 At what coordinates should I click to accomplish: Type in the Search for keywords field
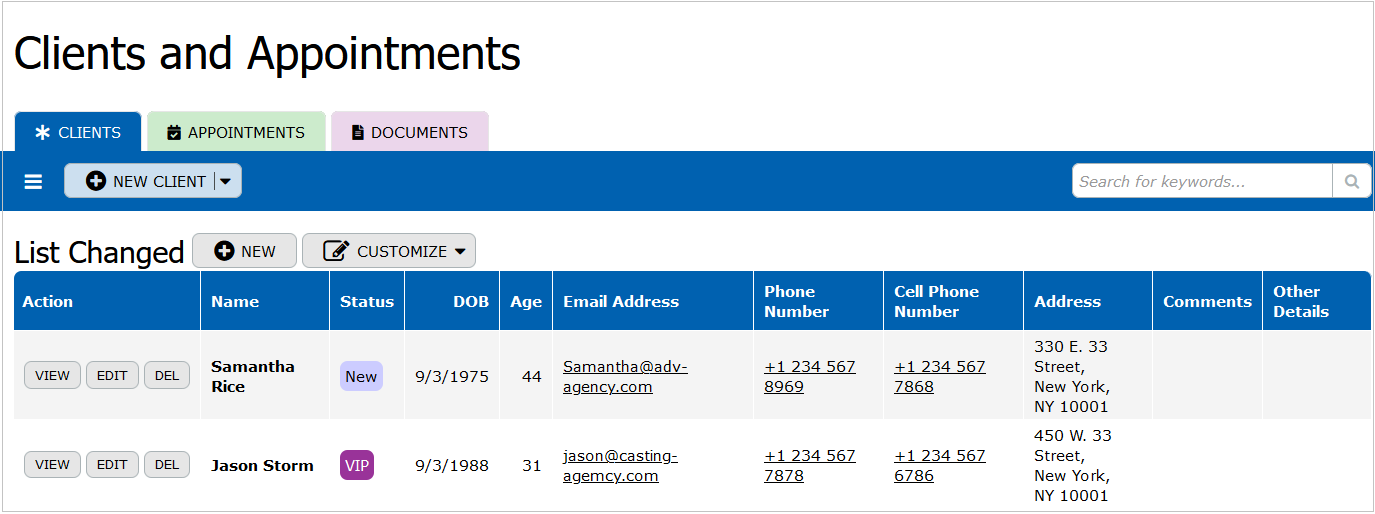click(1202, 182)
